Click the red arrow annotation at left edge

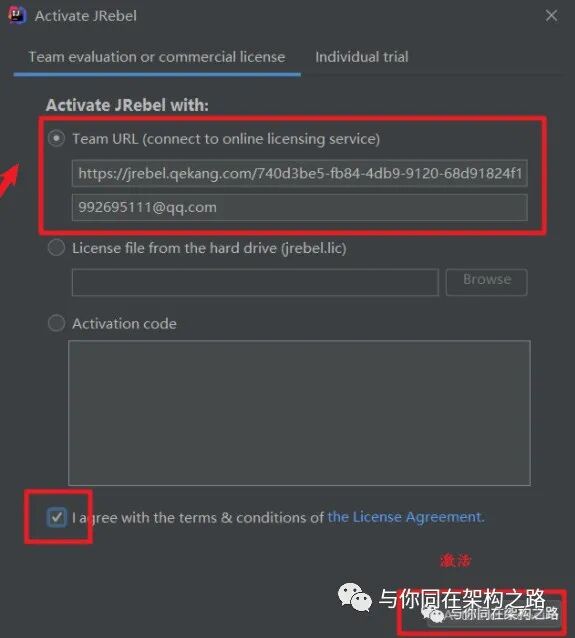(9, 180)
